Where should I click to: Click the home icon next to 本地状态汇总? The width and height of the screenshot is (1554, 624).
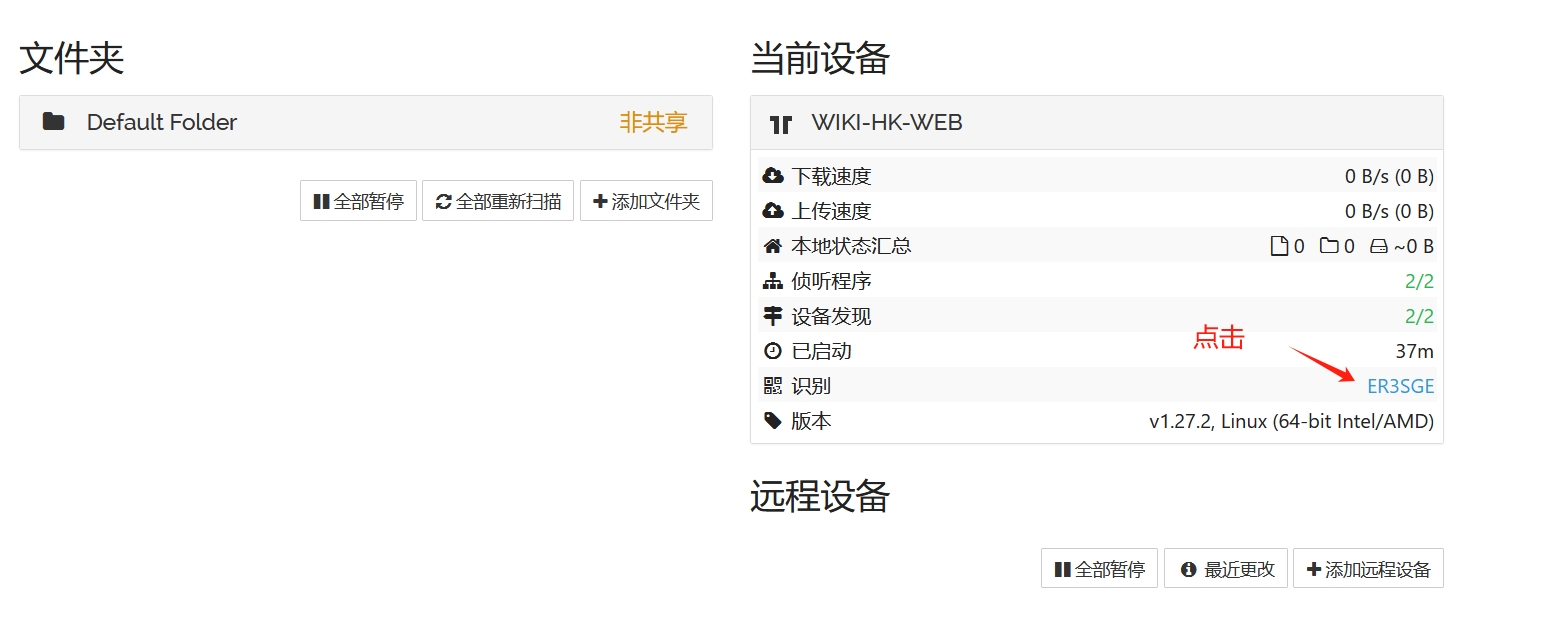(x=773, y=245)
